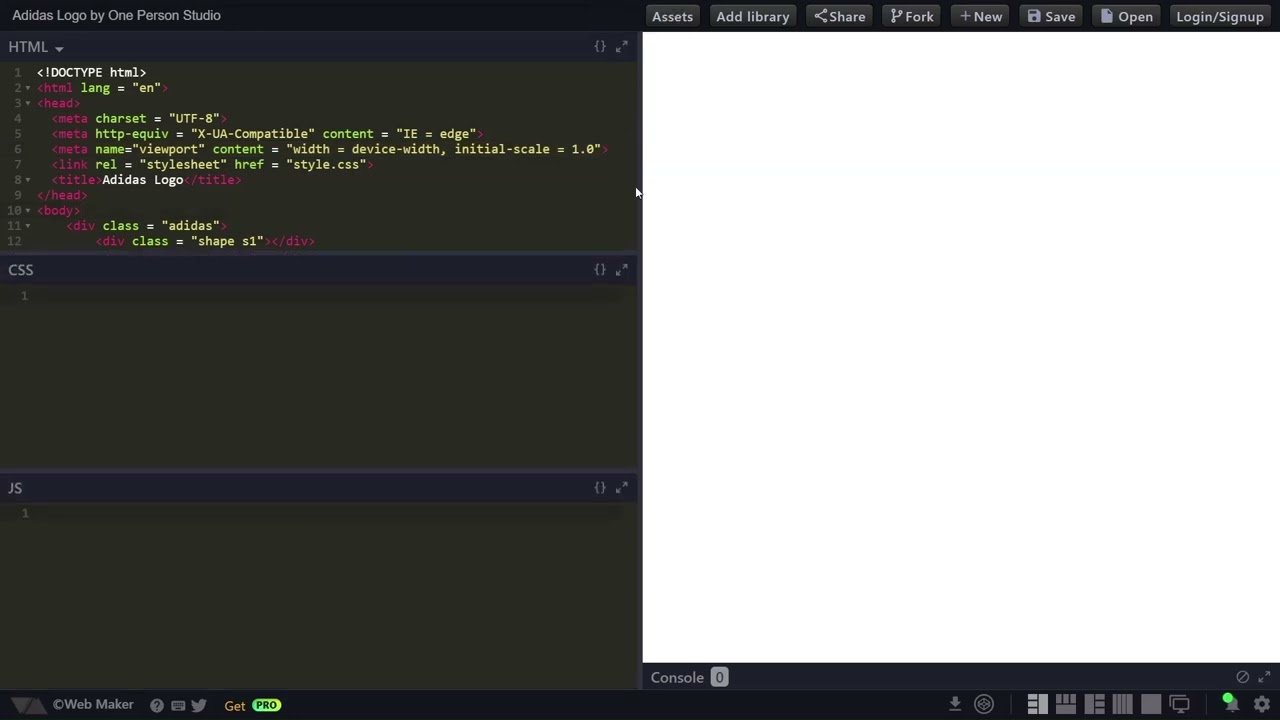Viewport: 1280px width, 720px height.
Task: Open the Twitter link icon
Action: [199, 705]
